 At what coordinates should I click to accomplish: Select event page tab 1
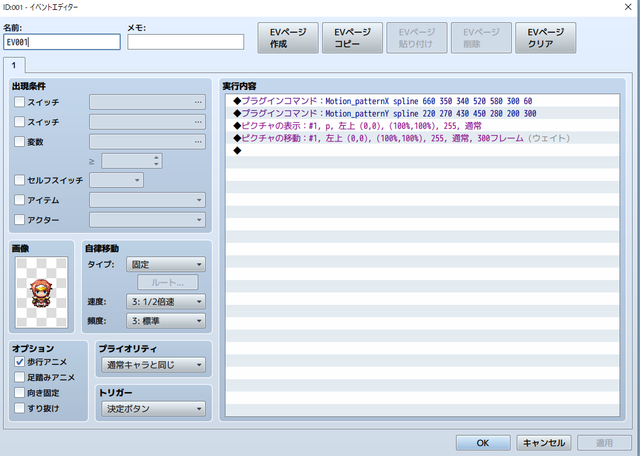point(14,65)
